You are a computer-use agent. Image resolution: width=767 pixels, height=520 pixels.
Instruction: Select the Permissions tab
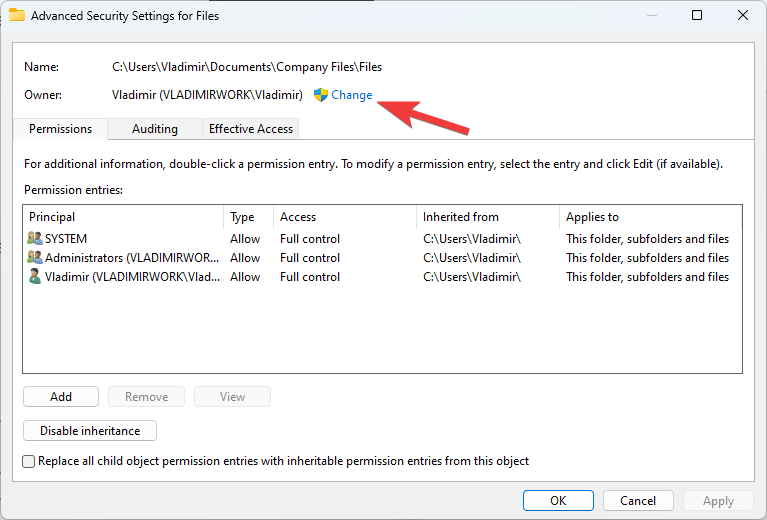pyautogui.click(x=60, y=129)
